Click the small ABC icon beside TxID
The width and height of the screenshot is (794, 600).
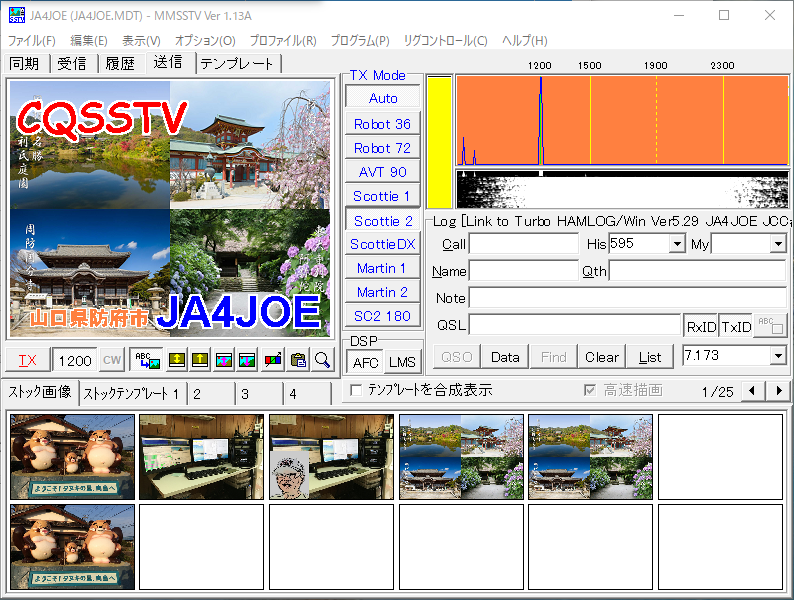[771, 326]
